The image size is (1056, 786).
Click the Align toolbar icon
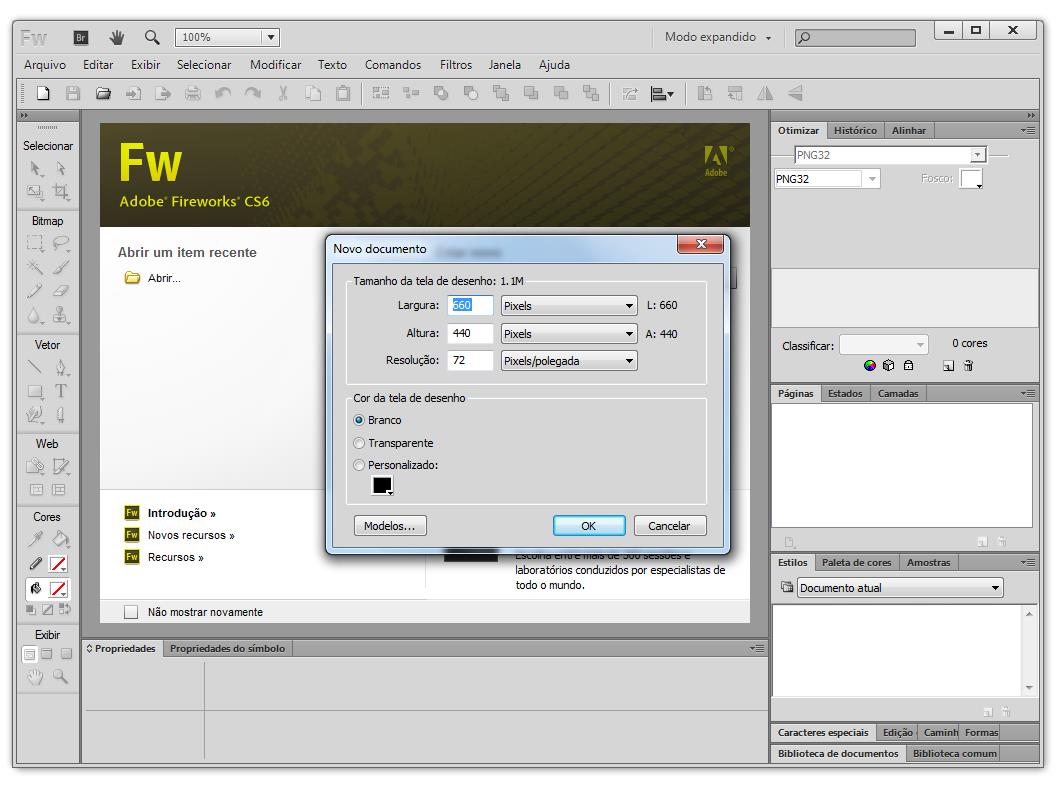(x=662, y=94)
